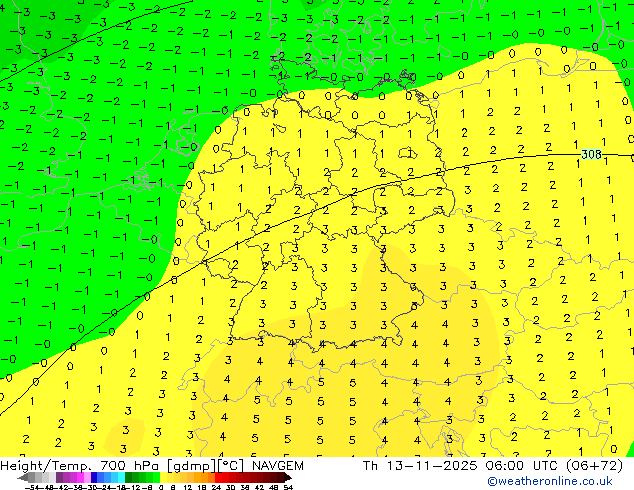The width and height of the screenshot is (634, 490).
Task: Click the dark blue swatch at legend value -30
Action: tap(94, 478)
